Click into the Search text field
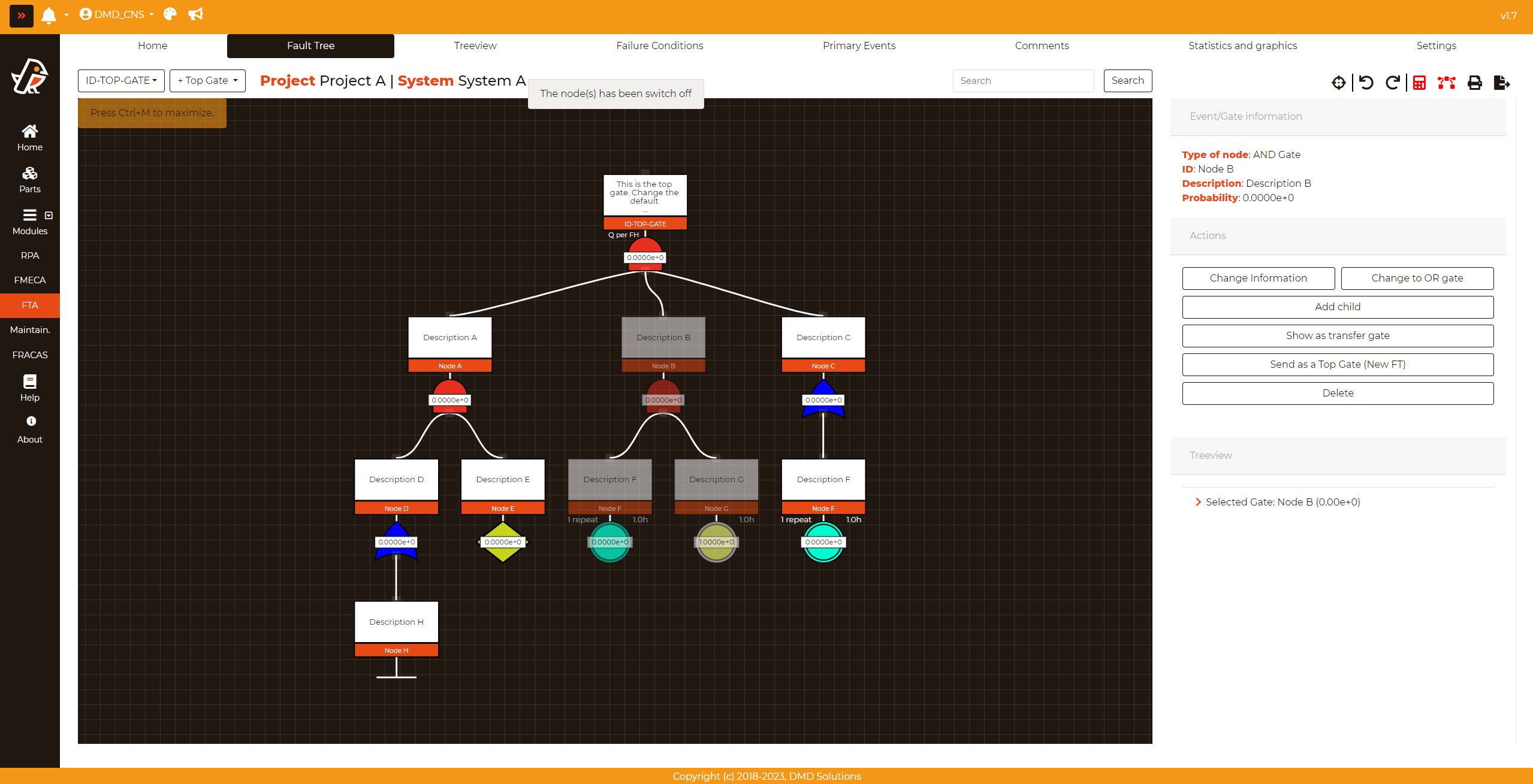The width and height of the screenshot is (1533, 784). 1023,81
